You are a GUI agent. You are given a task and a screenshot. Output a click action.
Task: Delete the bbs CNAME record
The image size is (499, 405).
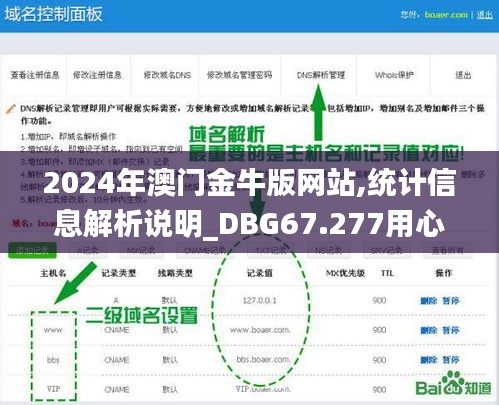[429, 360]
